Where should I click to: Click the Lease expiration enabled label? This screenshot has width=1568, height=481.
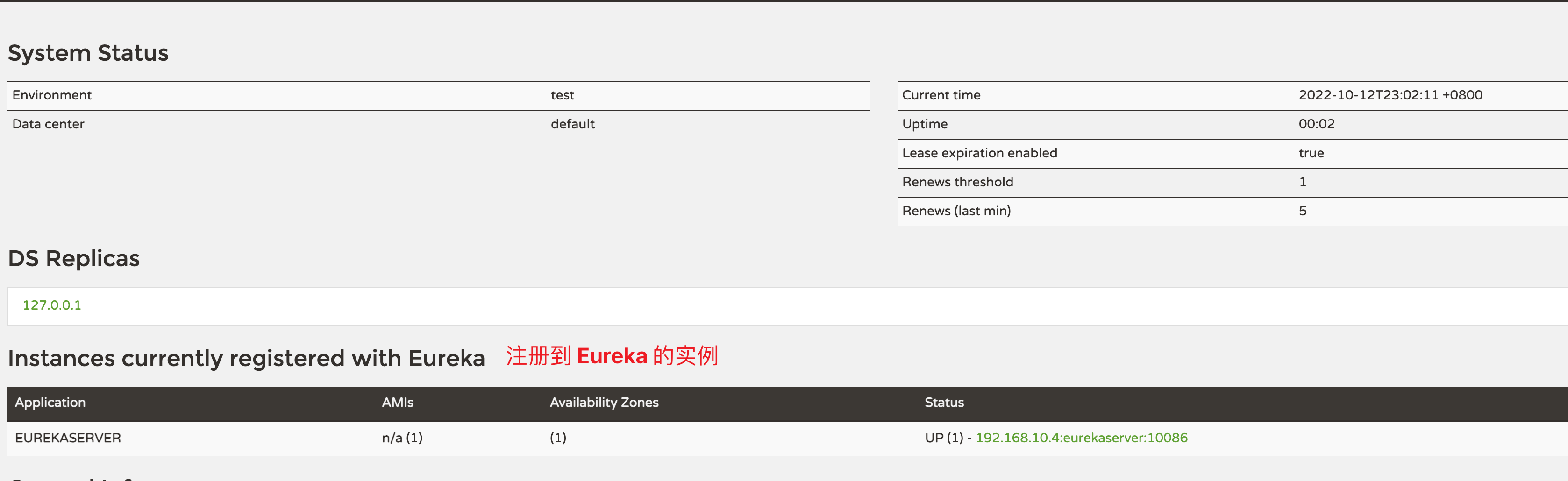[x=979, y=153]
